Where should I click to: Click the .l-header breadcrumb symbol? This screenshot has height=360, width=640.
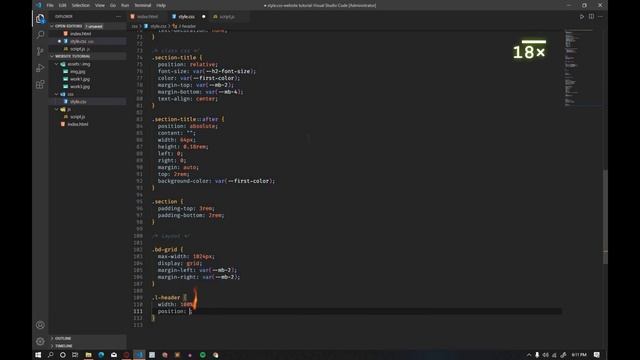pos(187,26)
